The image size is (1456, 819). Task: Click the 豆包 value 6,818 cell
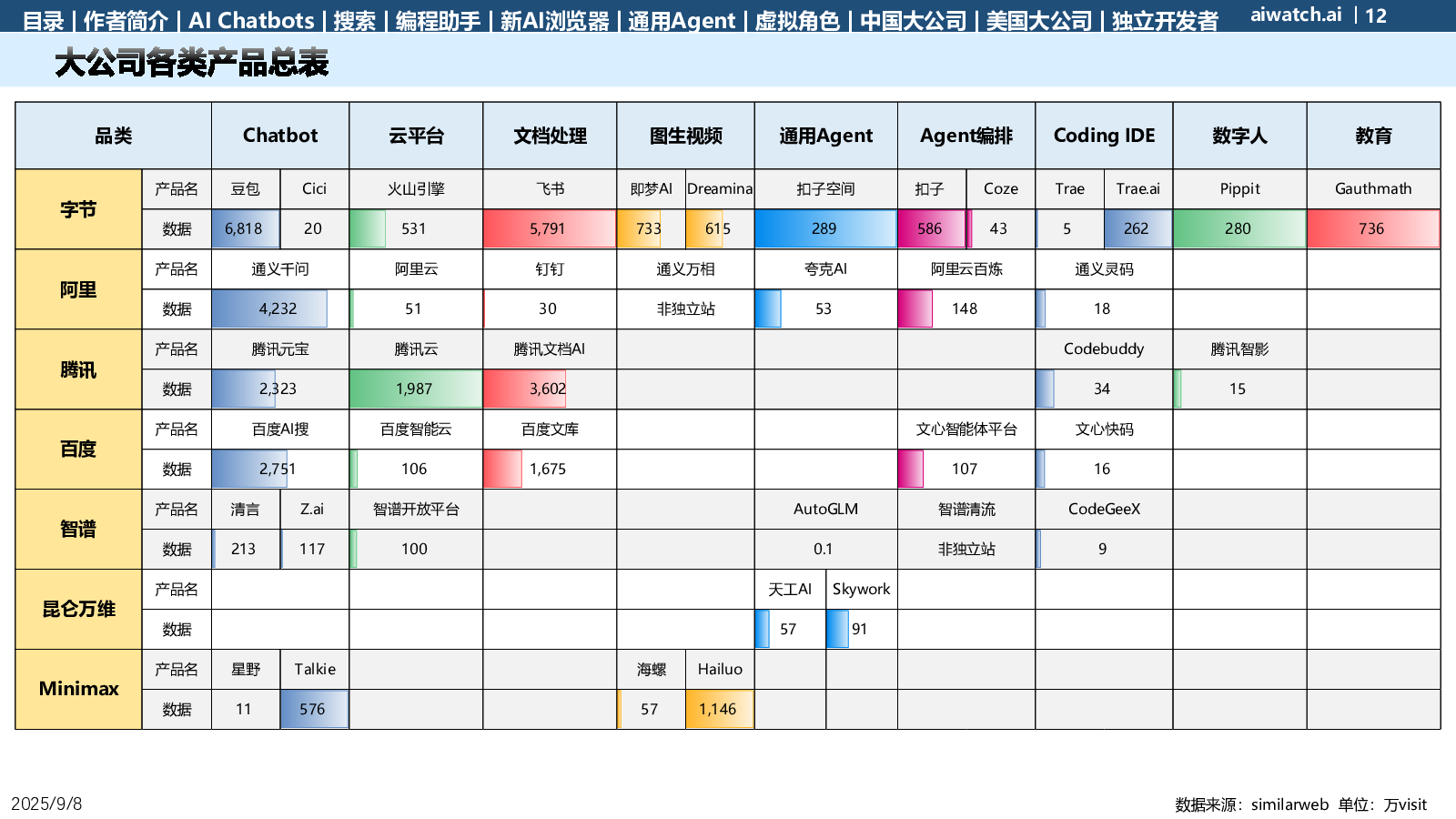click(246, 228)
